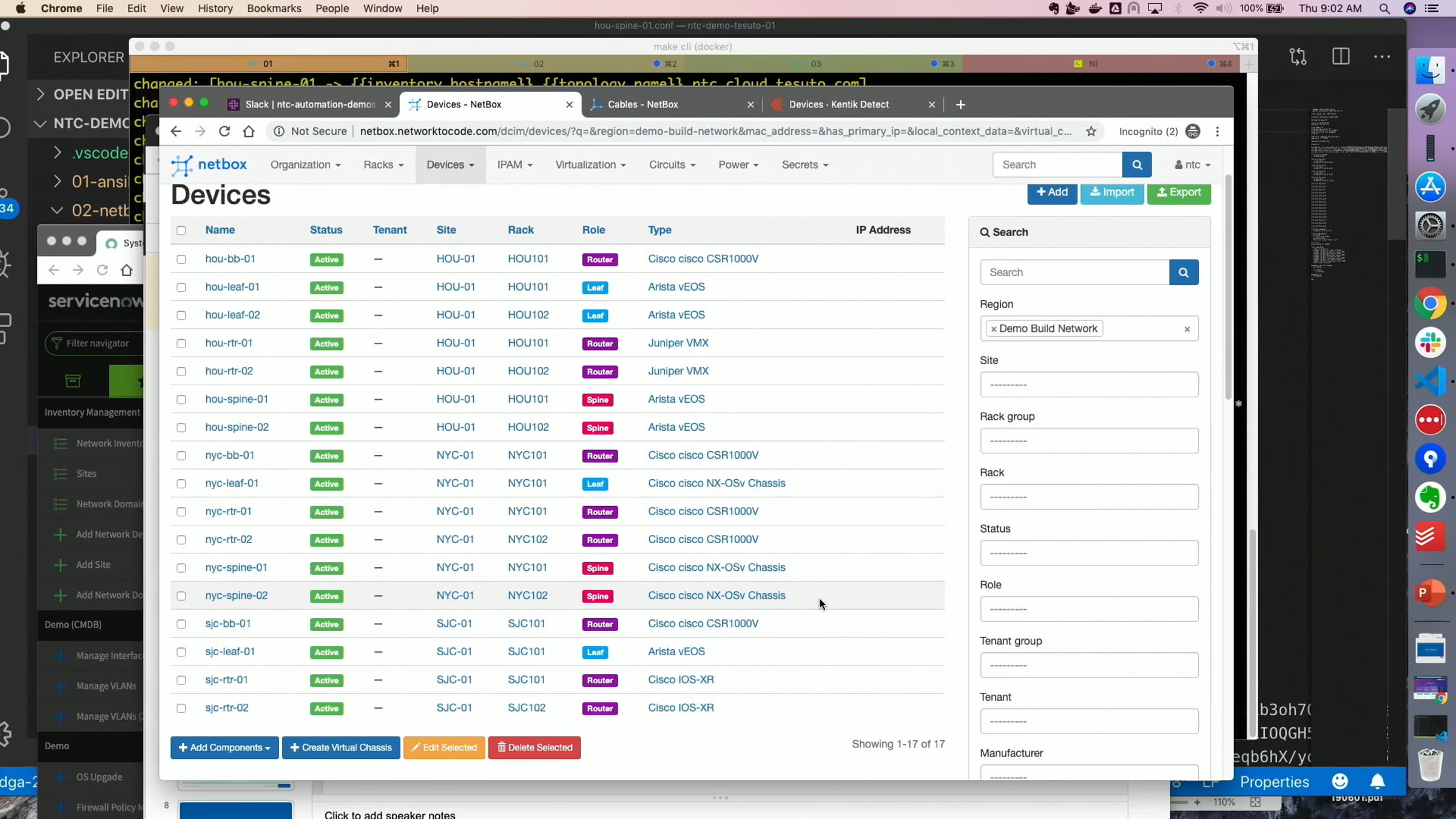
Task: Close the Cables - NetBox tab
Action: (750, 104)
